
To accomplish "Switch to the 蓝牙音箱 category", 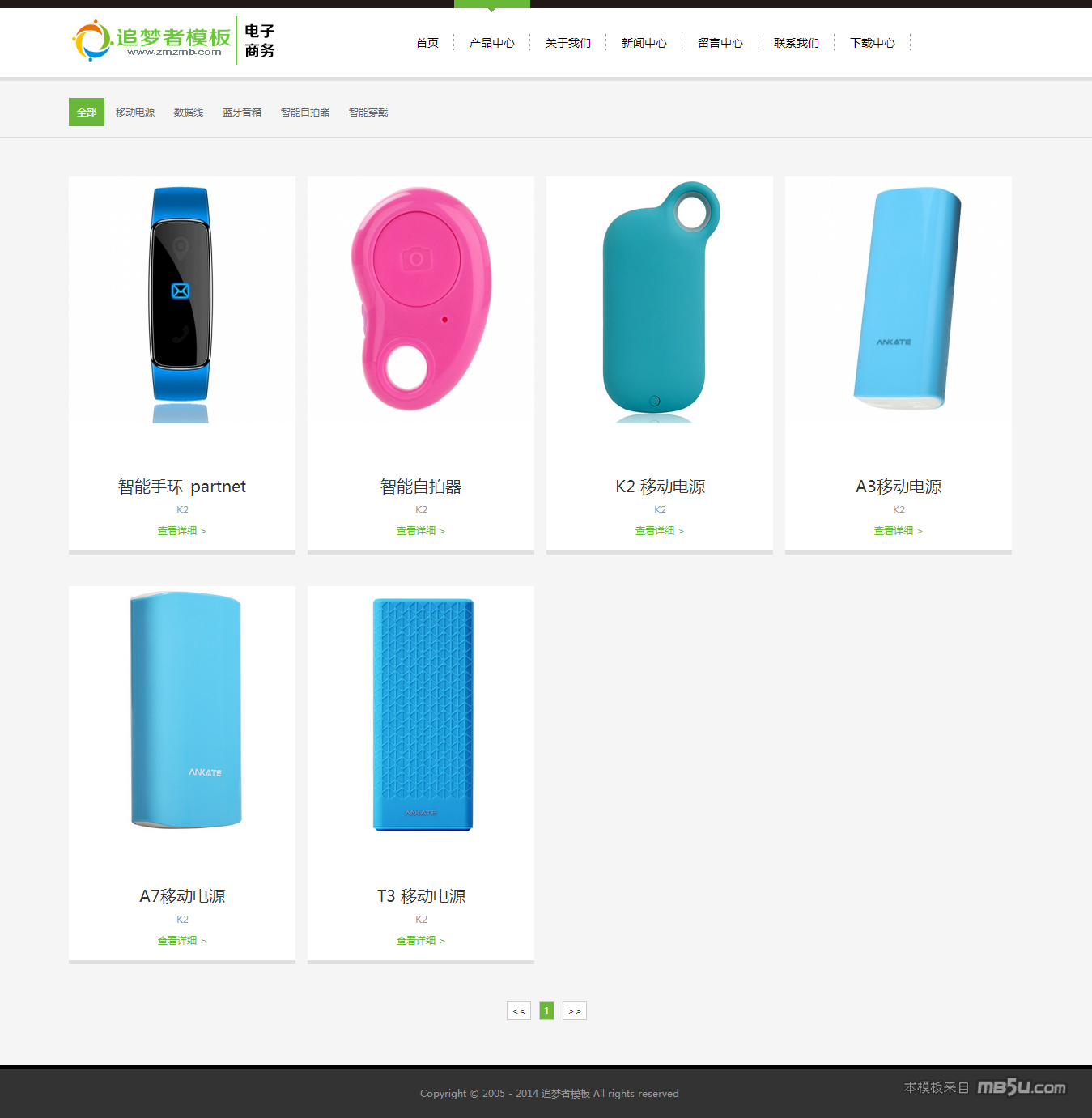I will [242, 113].
